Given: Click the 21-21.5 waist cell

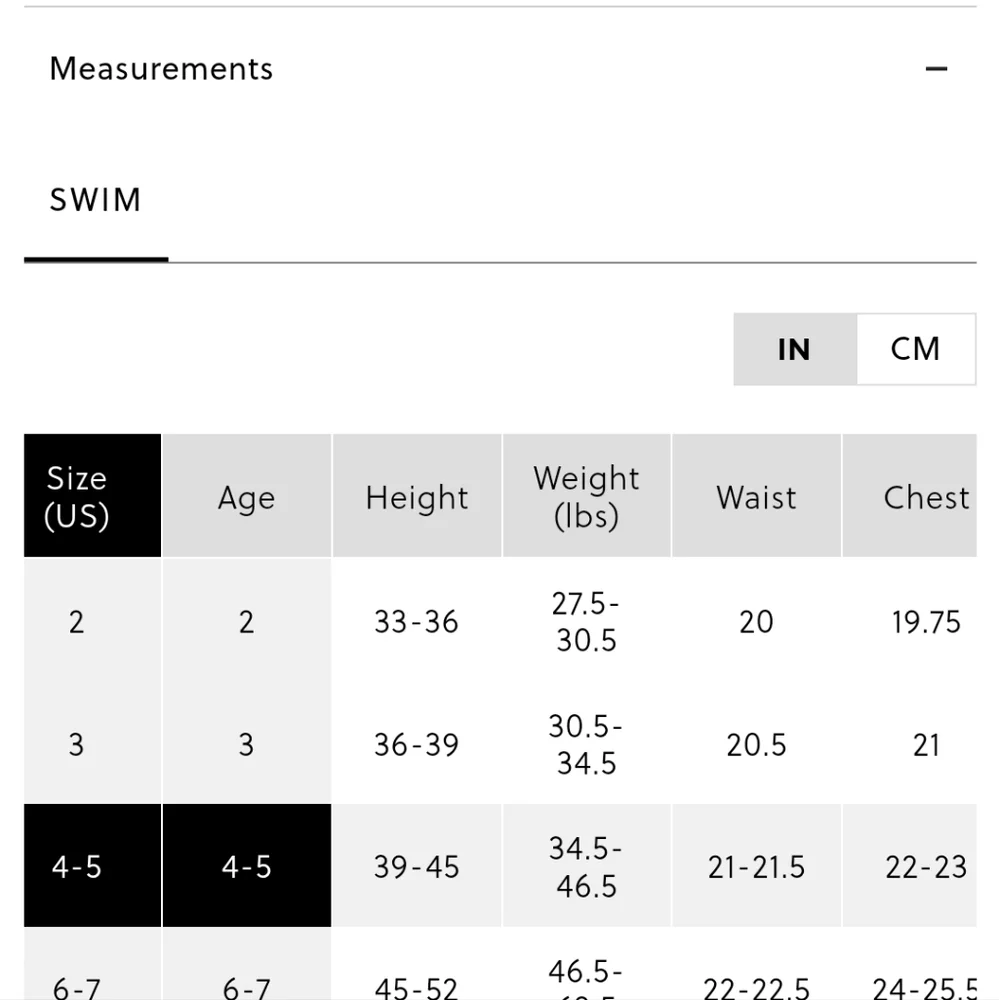Looking at the screenshot, I should 756,865.
